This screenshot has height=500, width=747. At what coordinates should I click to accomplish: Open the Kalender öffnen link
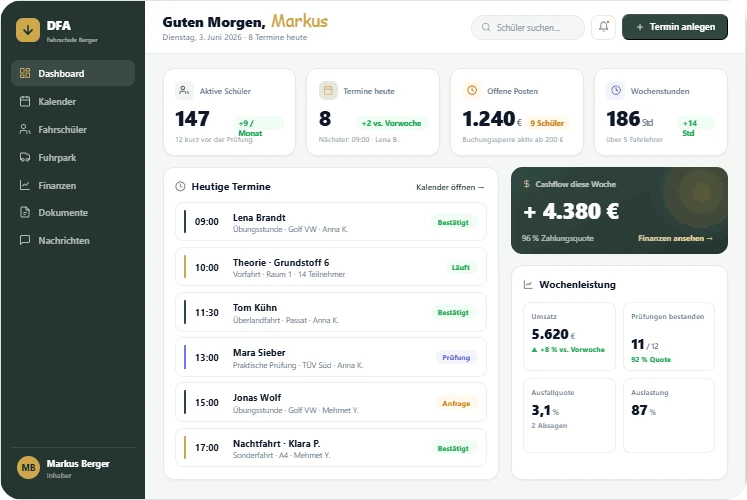click(x=450, y=187)
